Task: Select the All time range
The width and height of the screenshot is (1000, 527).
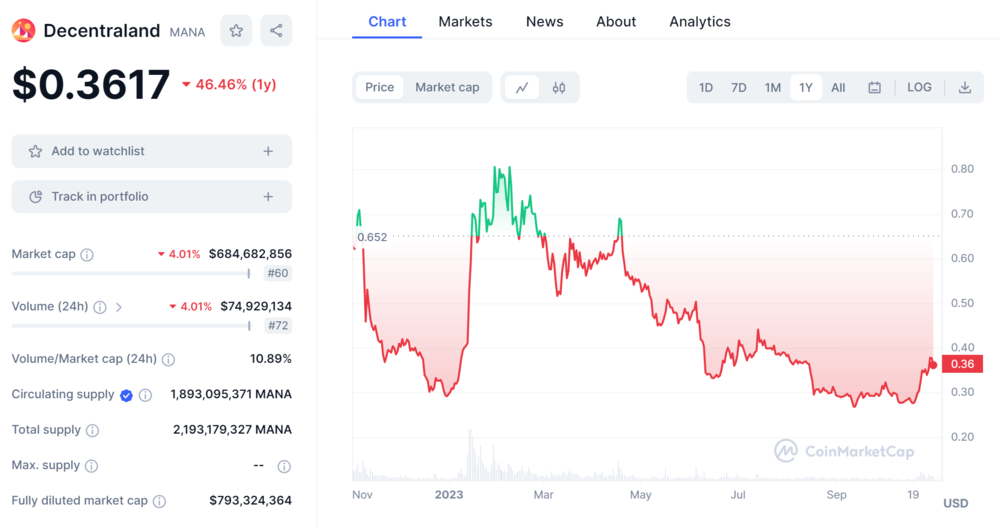Action: click(x=838, y=88)
